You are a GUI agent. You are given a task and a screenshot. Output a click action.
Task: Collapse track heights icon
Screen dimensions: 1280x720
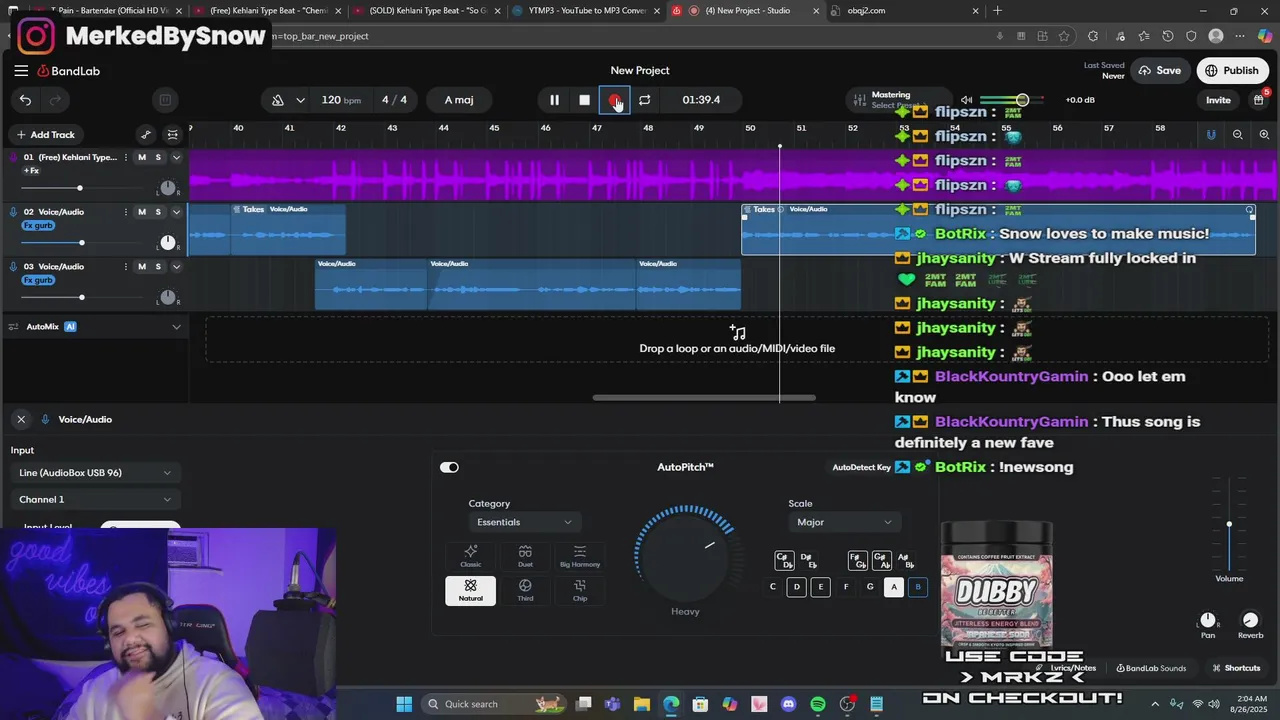[173, 134]
